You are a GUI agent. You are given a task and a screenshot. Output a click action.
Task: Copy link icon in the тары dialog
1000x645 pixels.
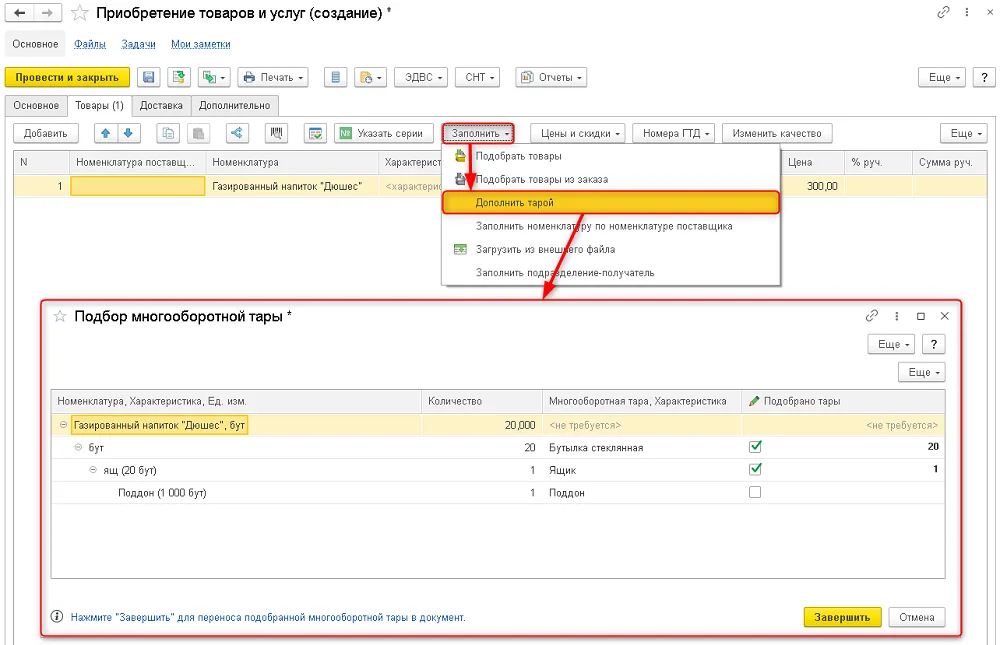tap(871, 316)
